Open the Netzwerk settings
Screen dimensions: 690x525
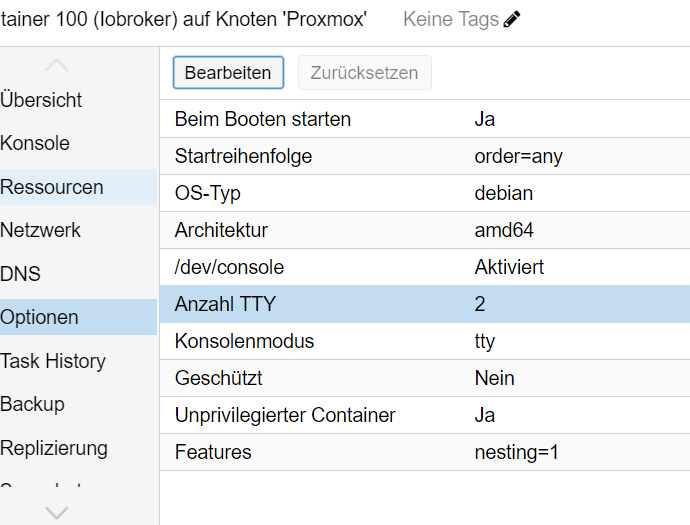[x=41, y=230]
